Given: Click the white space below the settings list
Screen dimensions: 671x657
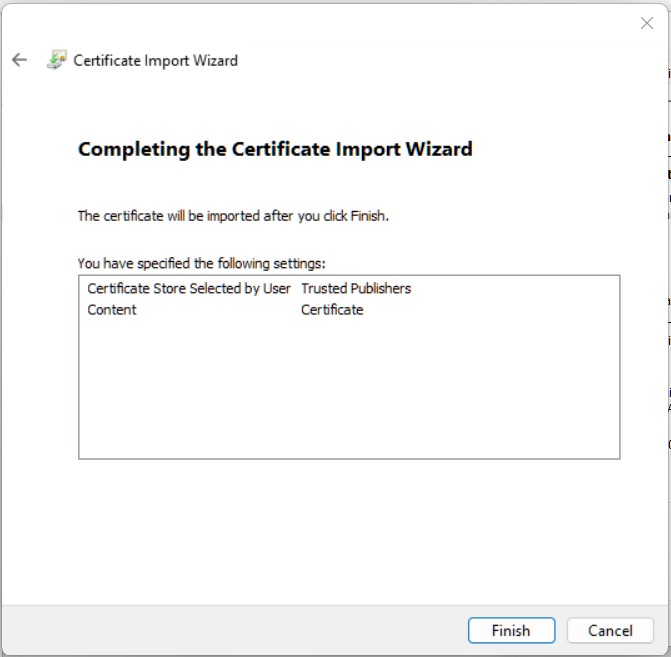Looking at the screenshot, I should coord(348,530).
